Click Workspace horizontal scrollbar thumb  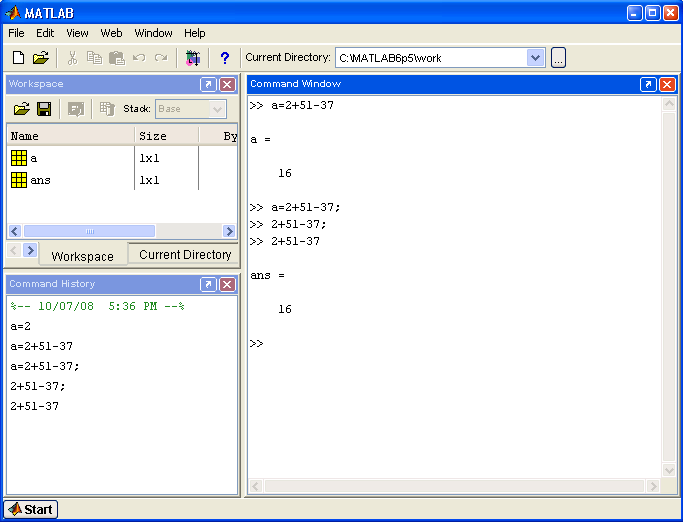tap(89, 231)
